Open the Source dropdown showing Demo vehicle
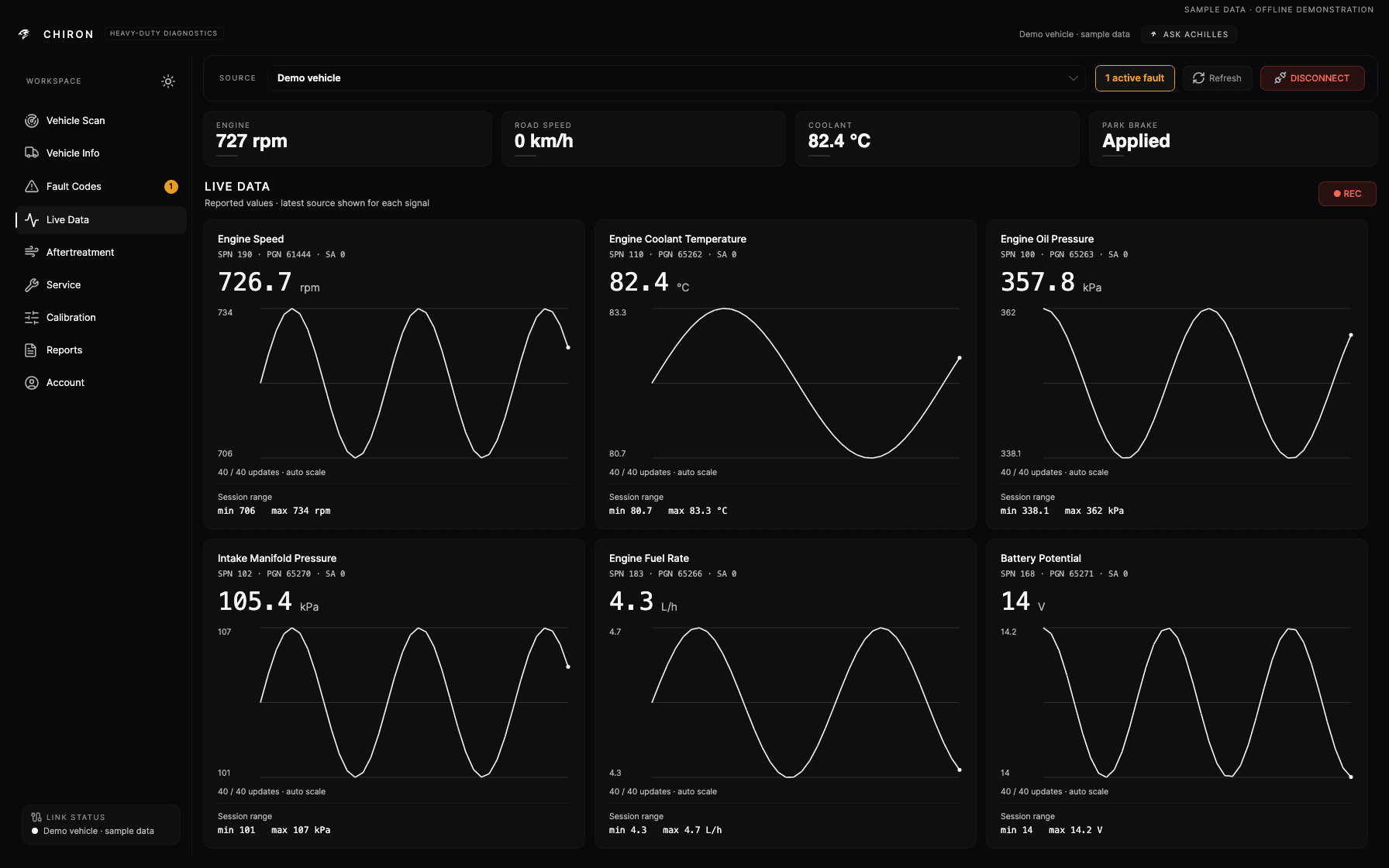This screenshot has width=1389, height=868. [677, 78]
